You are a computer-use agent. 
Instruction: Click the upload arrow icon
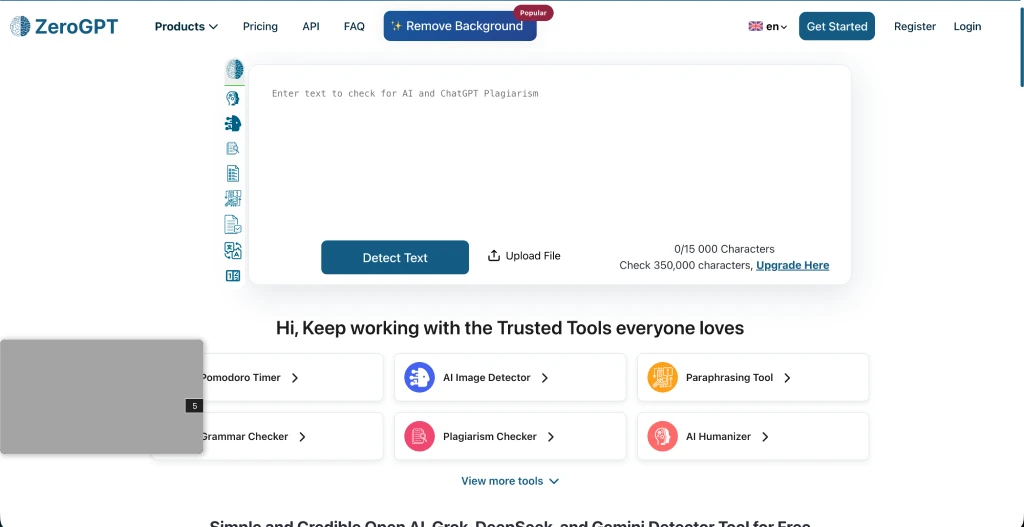click(494, 255)
